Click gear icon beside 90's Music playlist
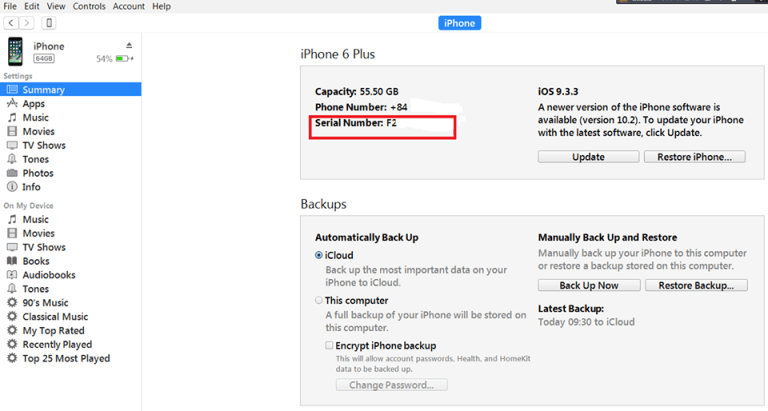 (12, 303)
